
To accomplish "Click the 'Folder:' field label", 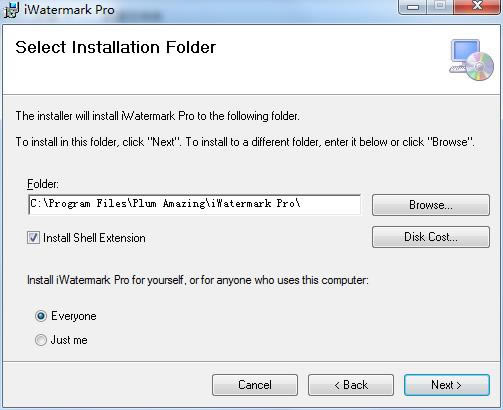I will click(43, 184).
